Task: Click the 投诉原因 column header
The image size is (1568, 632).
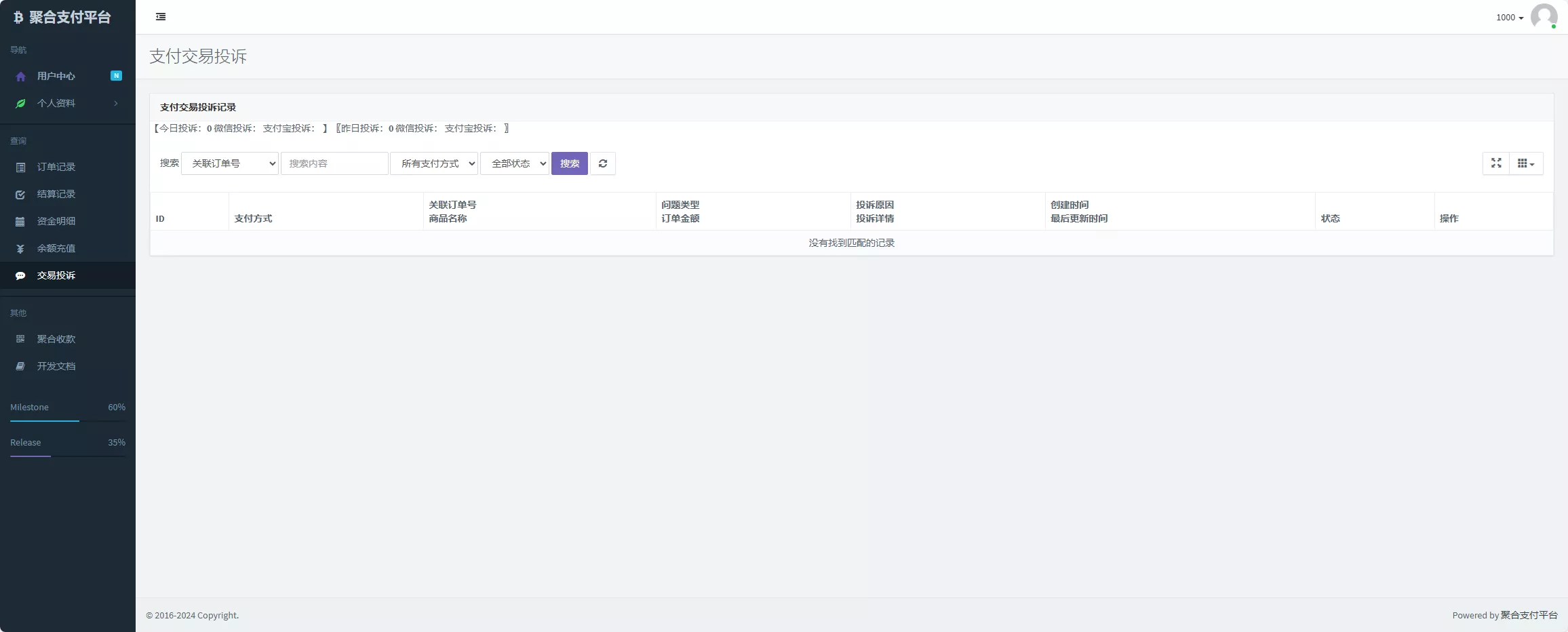Action: coord(875,205)
